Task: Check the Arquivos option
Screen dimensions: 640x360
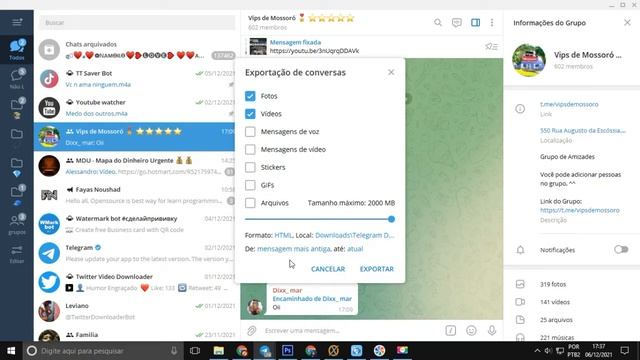Action: (x=250, y=203)
